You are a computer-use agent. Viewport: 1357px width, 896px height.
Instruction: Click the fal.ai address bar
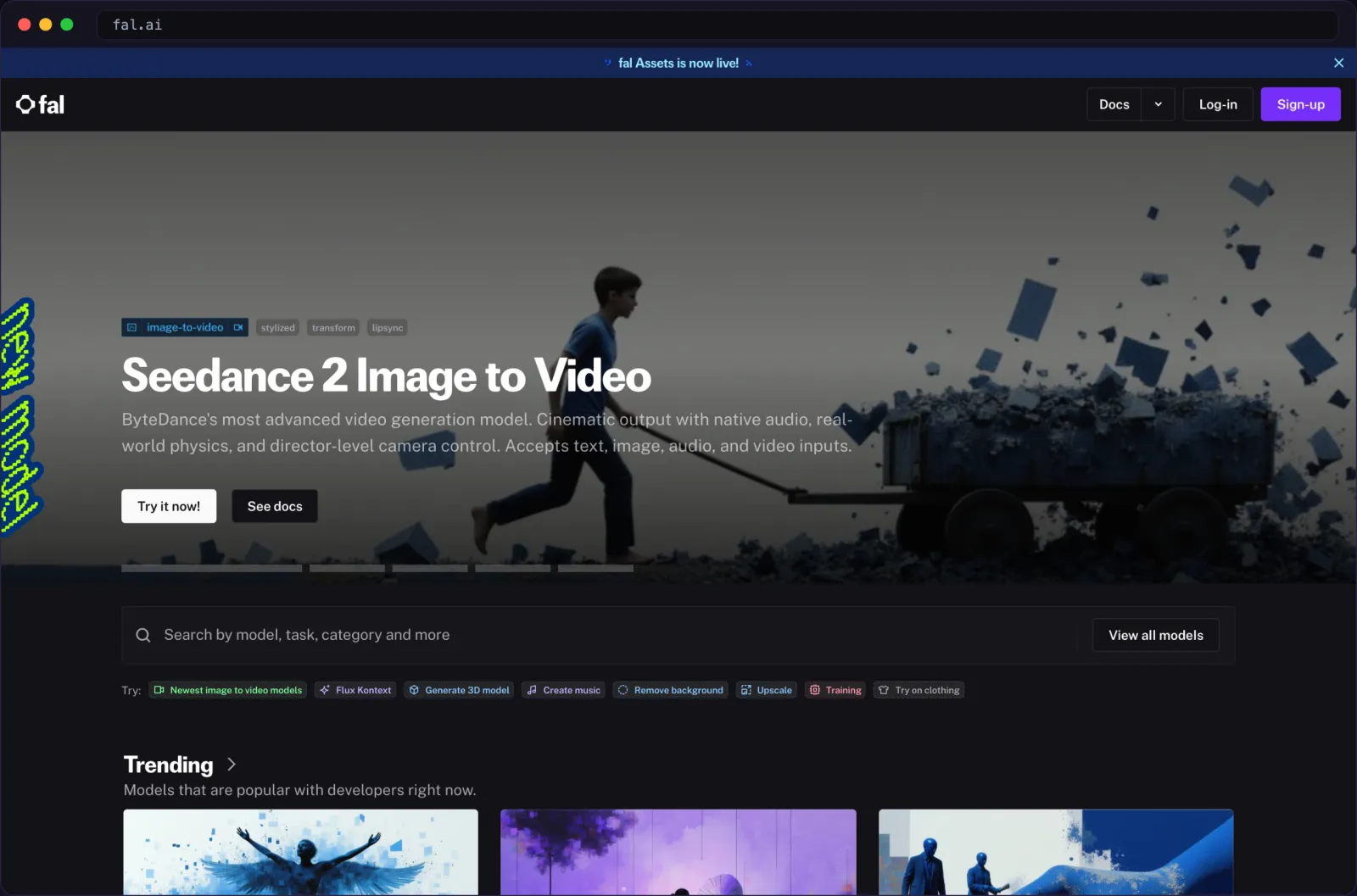click(717, 25)
